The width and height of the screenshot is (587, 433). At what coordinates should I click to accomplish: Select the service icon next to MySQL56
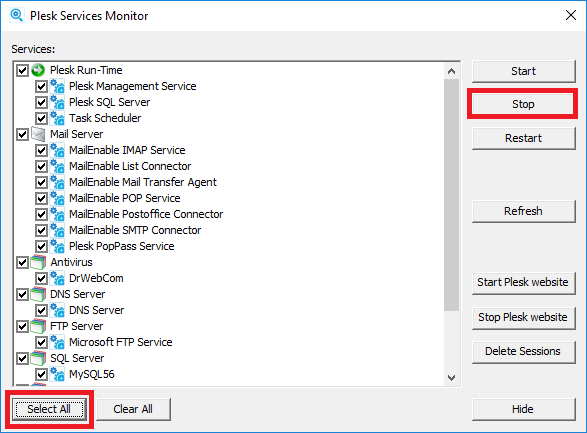[57, 374]
